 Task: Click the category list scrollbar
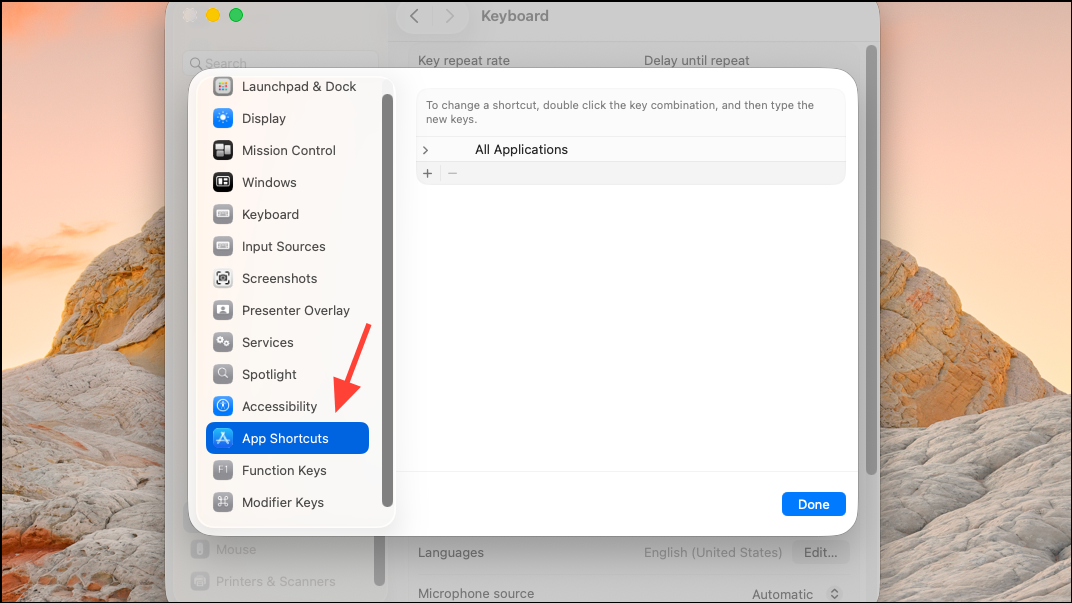387,301
